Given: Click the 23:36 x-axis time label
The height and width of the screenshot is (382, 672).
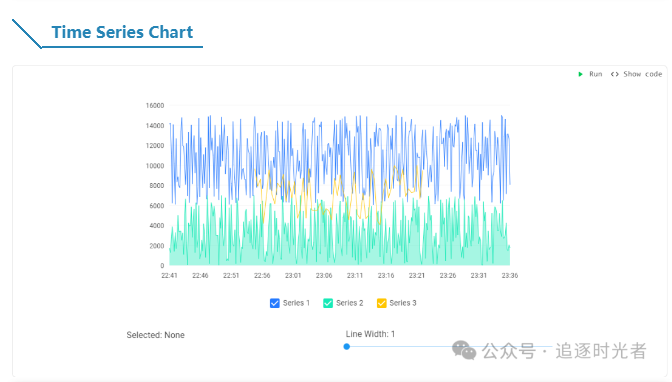Looking at the screenshot, I should [x=510, y=276].
